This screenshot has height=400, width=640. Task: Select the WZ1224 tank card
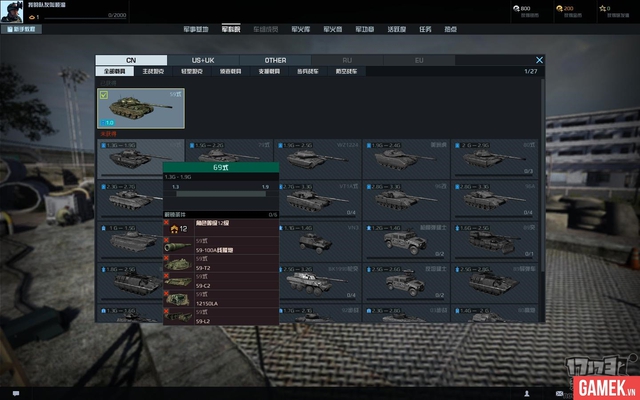tap(318, 159)
